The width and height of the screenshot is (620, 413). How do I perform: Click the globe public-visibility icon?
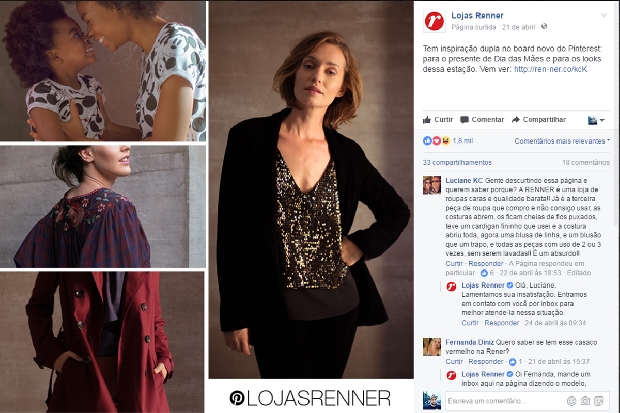pos(544,27)
